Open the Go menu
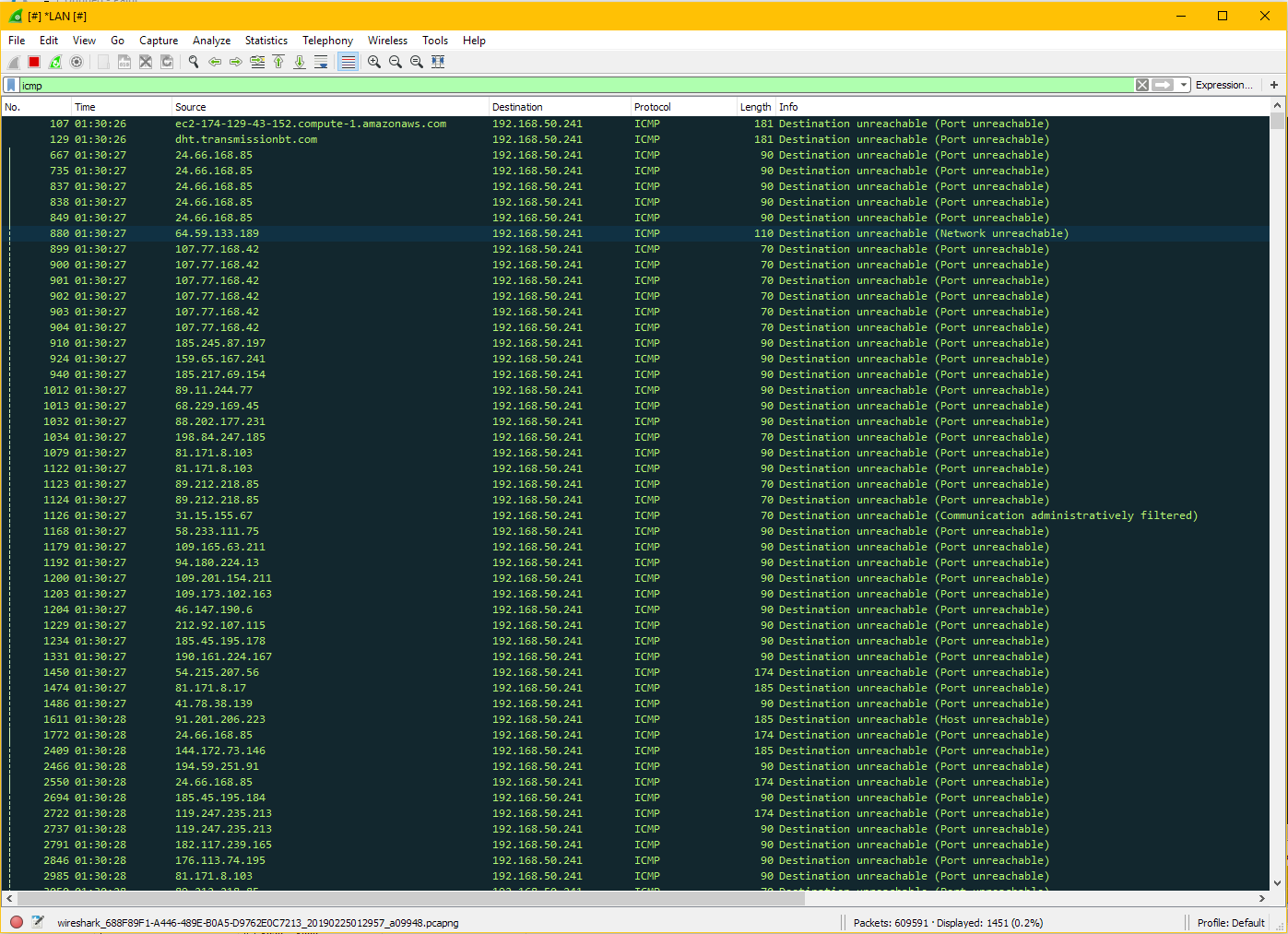 (x=117, y=41)
